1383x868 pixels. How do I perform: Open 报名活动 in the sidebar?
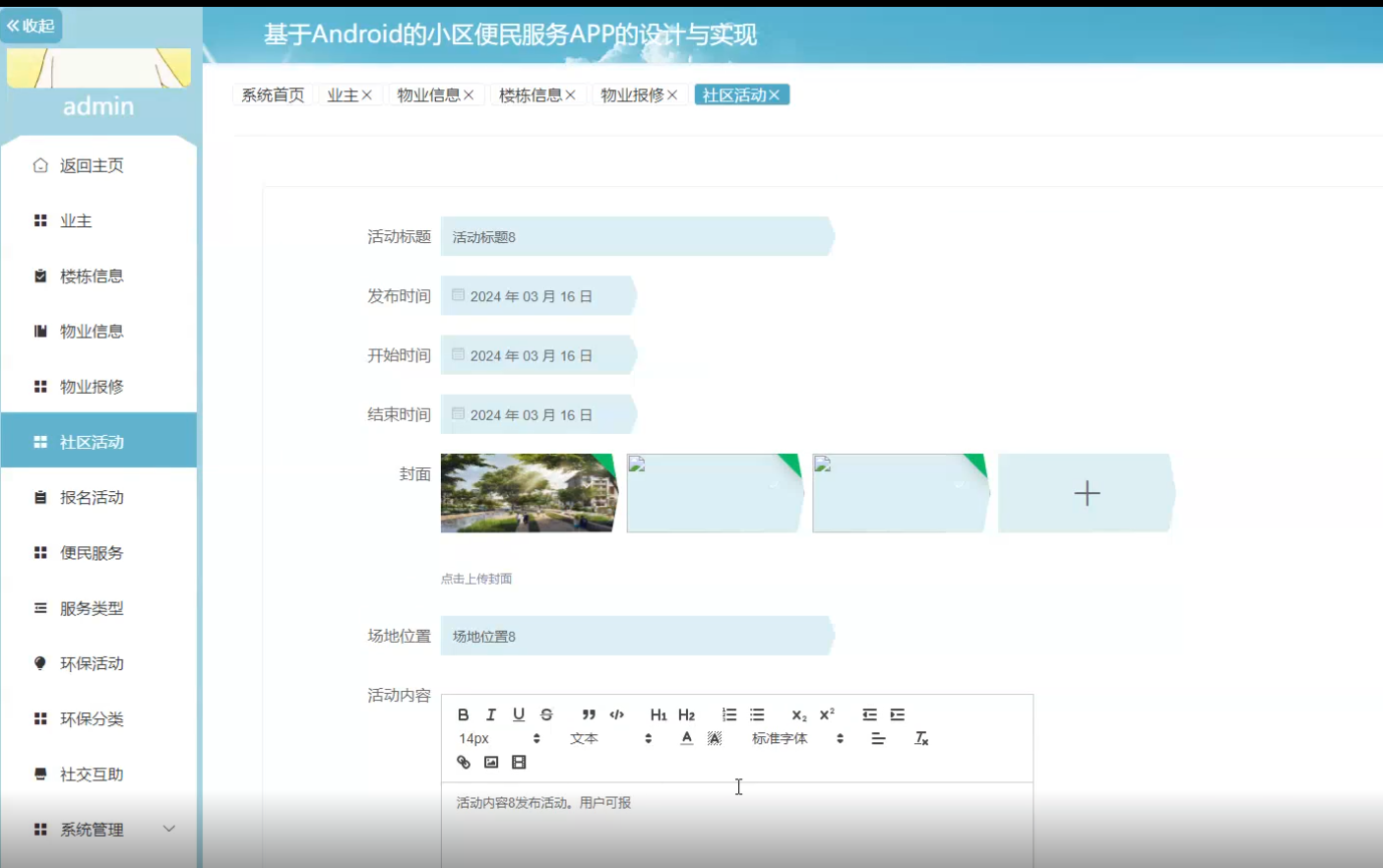pyautogui.click(x=98, y=497)
